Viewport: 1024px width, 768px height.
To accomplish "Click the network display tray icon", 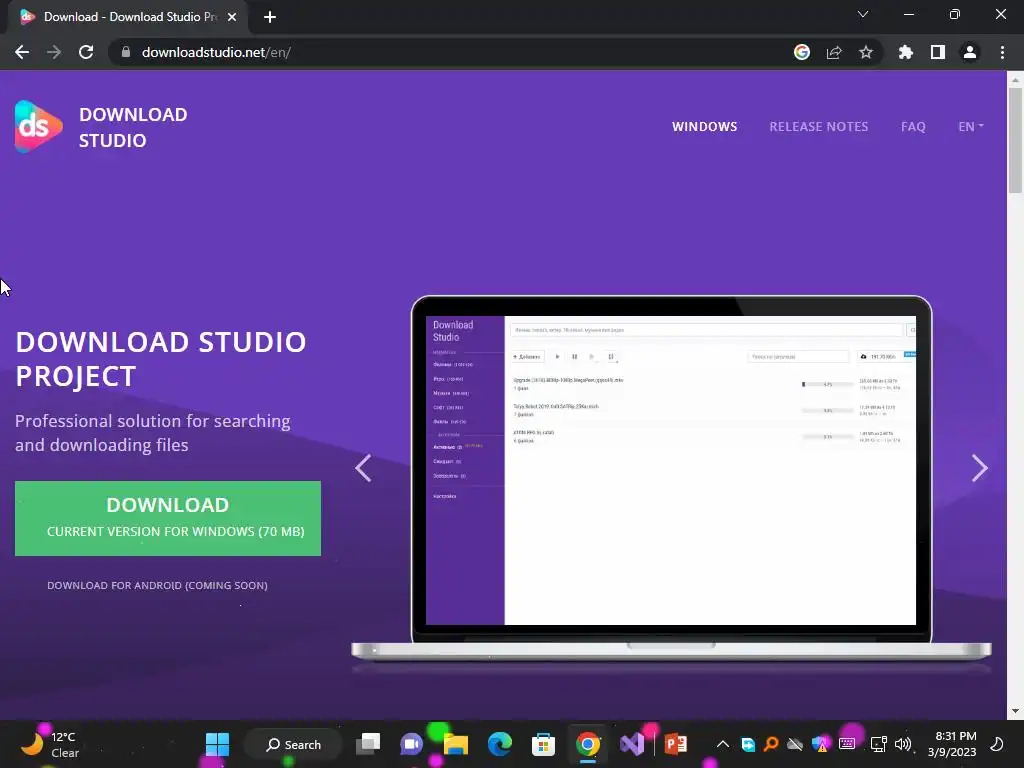I will 878,744.
